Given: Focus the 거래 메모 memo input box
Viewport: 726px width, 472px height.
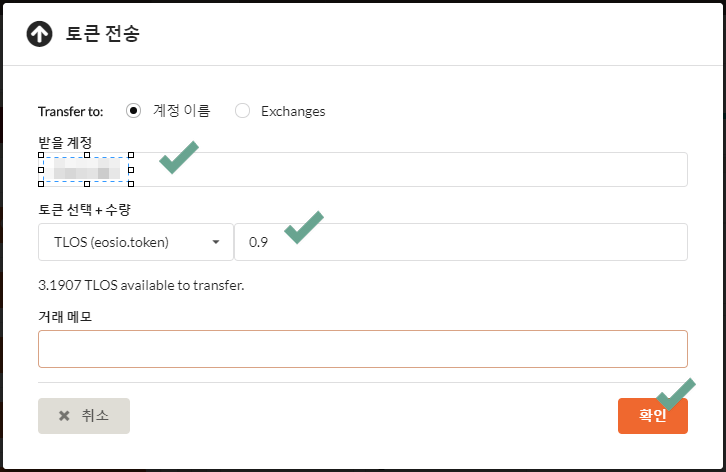Looking at the screenshot, I should (362, 349).
